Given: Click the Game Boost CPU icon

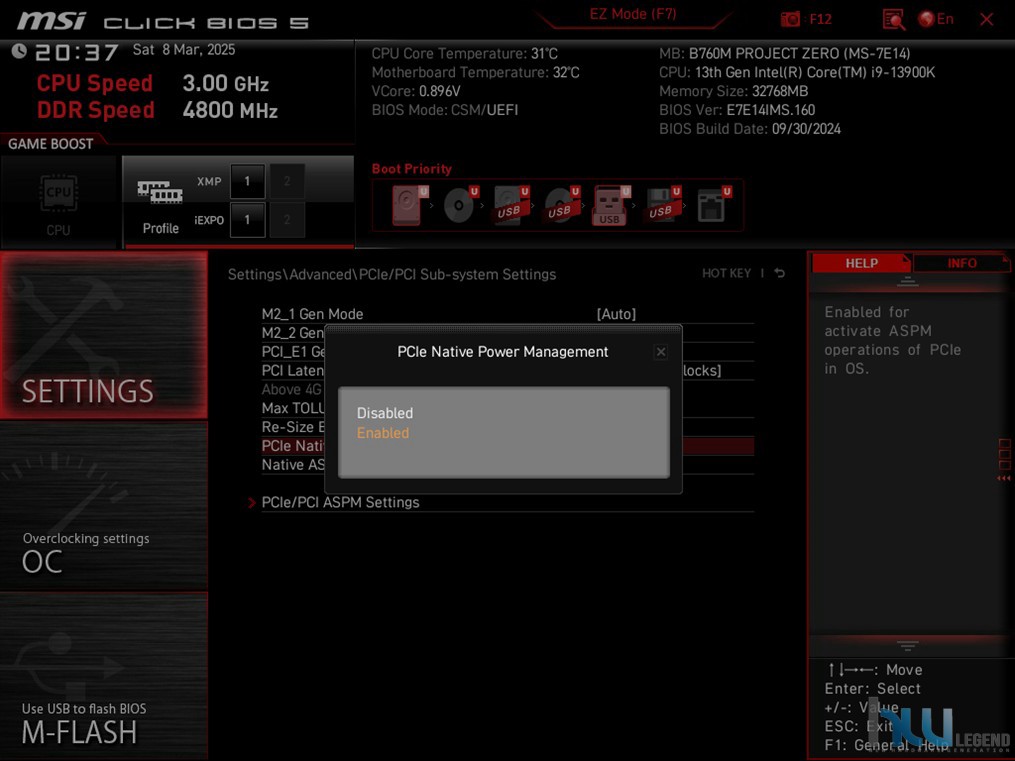Looking at the screenshot, I should 58,193.
